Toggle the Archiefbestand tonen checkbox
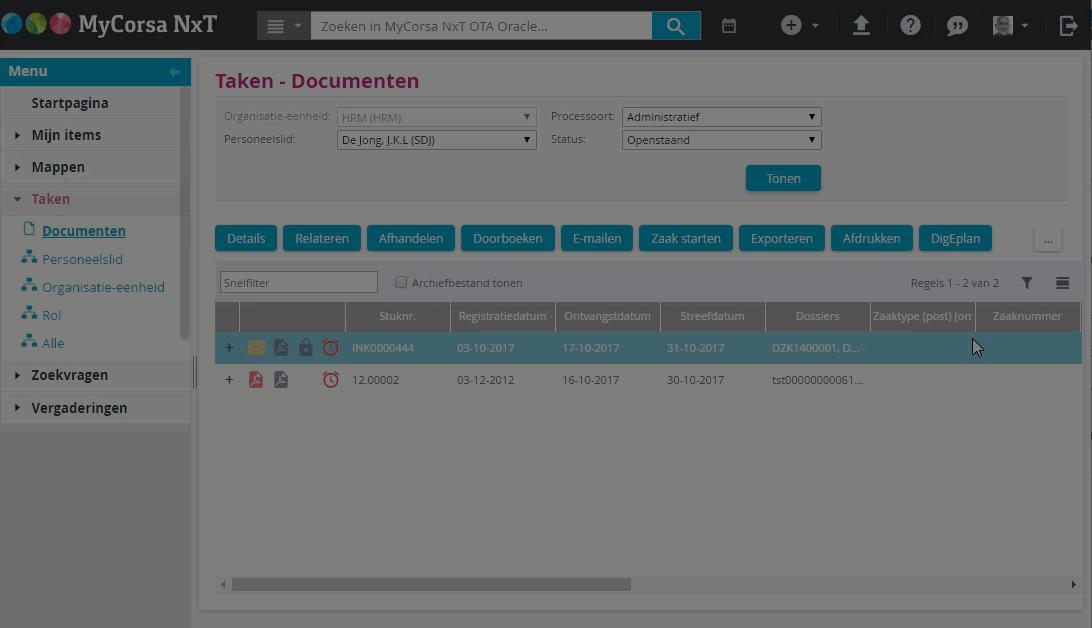The height and width of the screenshot is (628, 1092). (x=400, y=282)
